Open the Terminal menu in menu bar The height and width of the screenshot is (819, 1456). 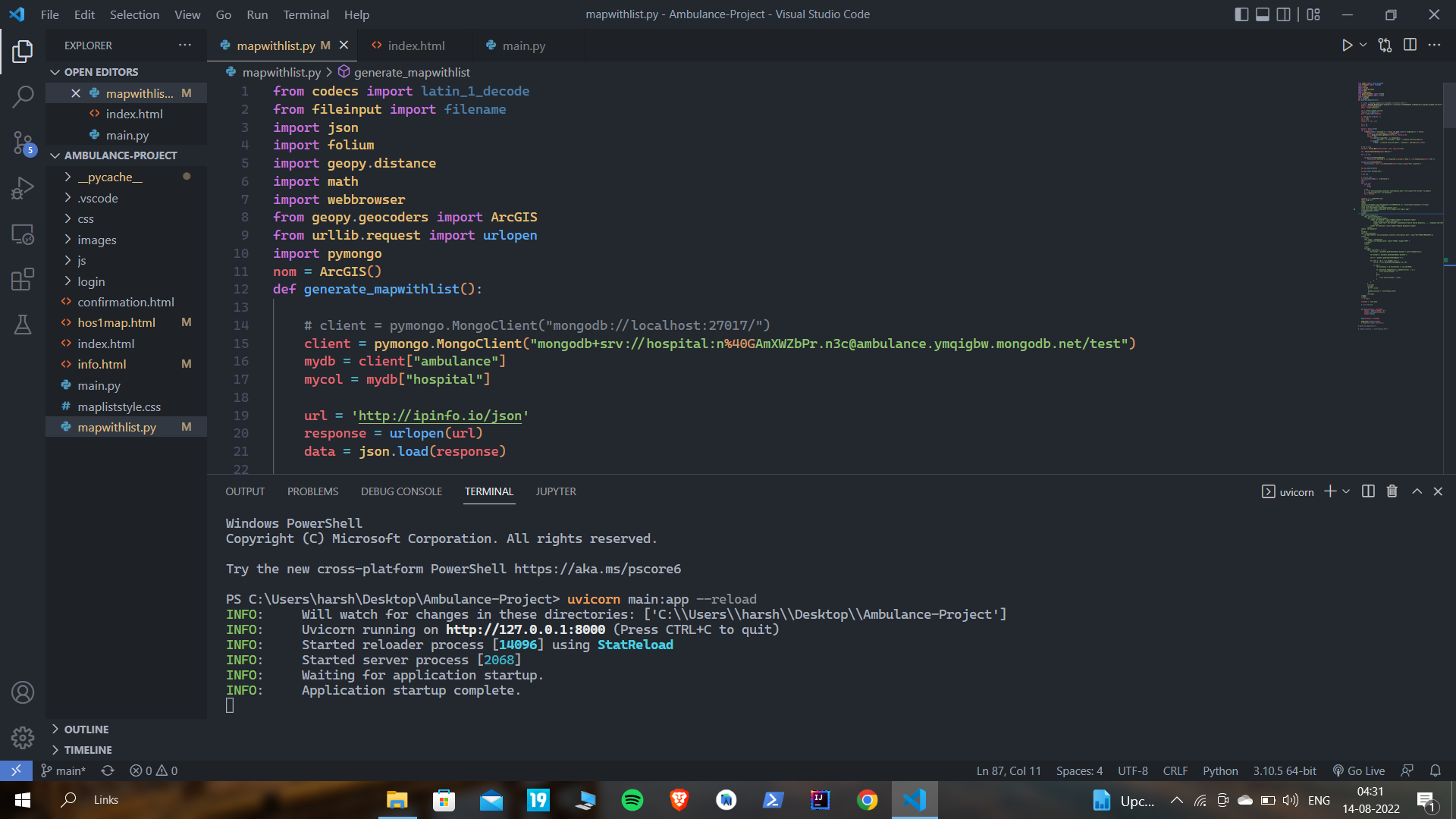[306, 14]
